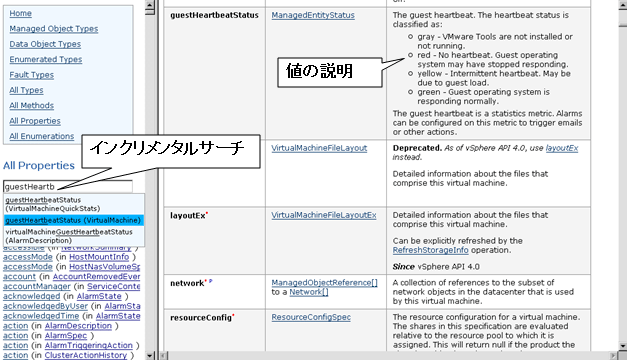Open the RefreshStorageInfo operation link
Viewport: 627px width, 360px height.
430,250
